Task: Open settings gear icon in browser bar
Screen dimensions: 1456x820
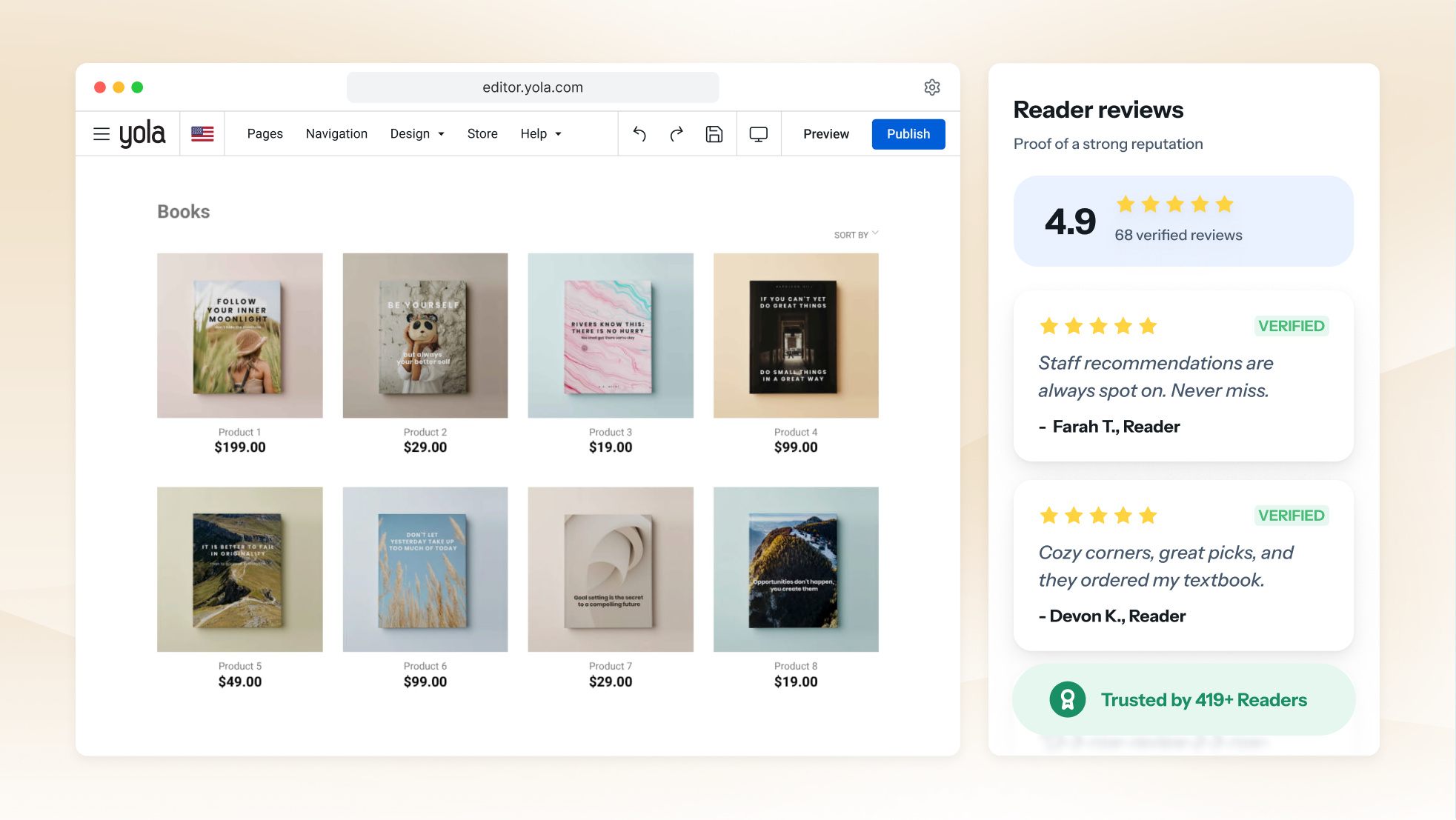Action: pos(932,87)
